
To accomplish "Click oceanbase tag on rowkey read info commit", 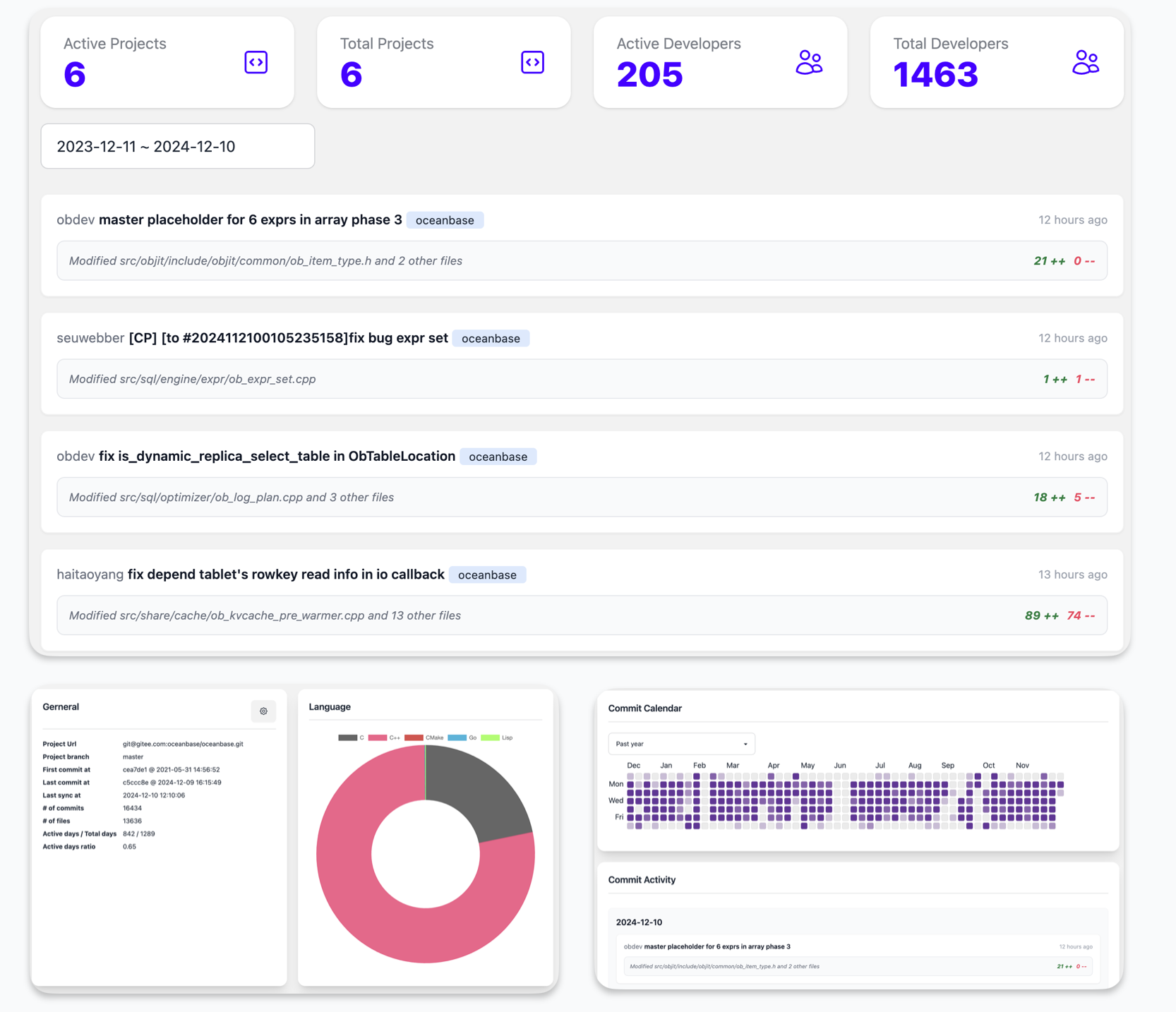I will [487, 574].
